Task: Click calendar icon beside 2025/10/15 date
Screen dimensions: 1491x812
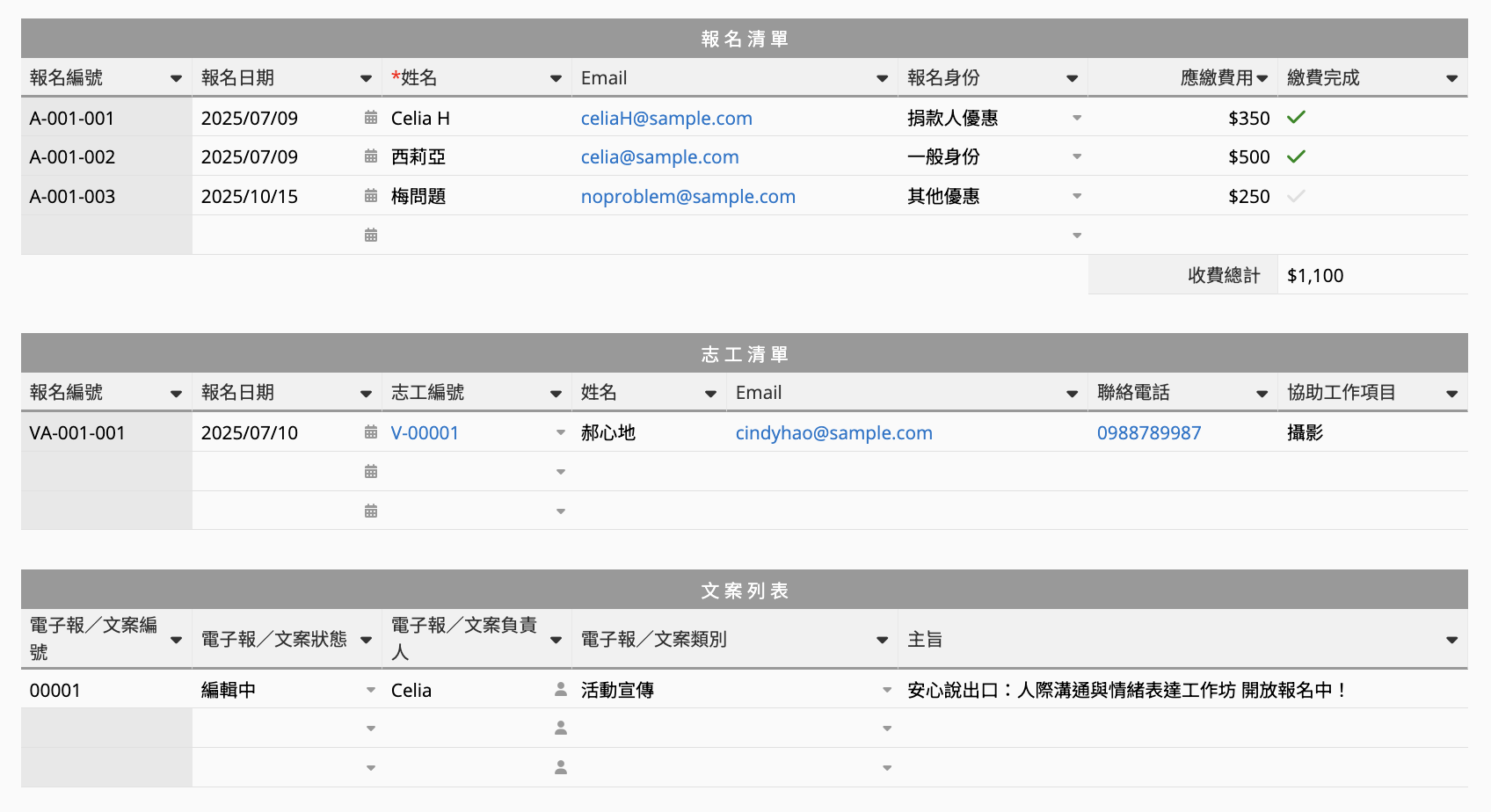Action: point(371,196)
